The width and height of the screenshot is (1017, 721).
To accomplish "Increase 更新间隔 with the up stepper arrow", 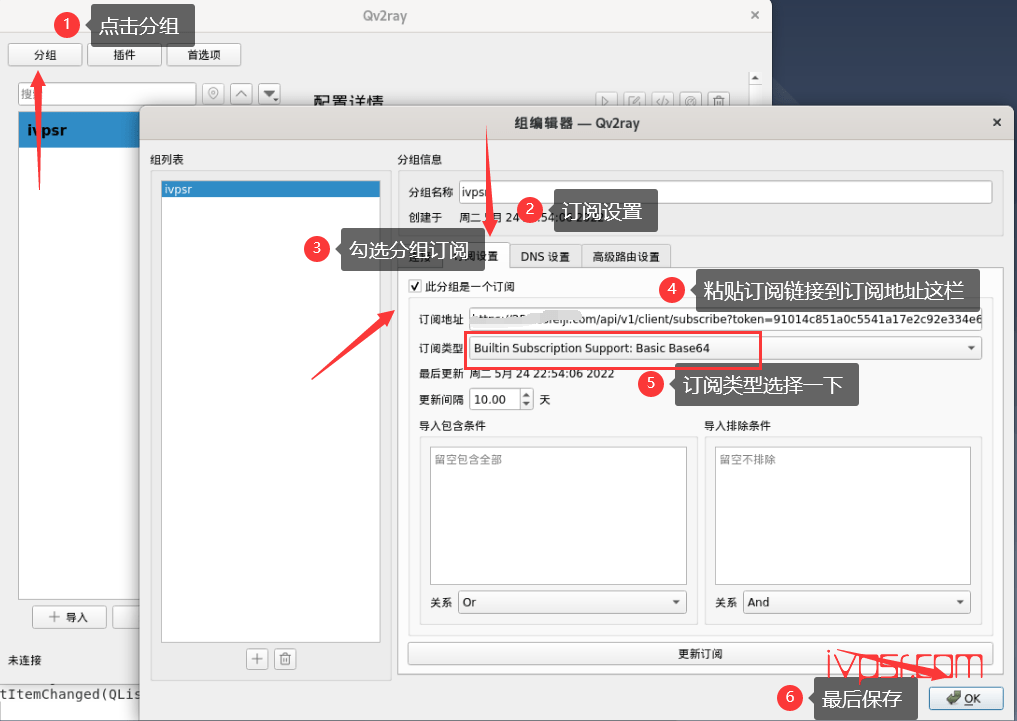I will (527, 394).
